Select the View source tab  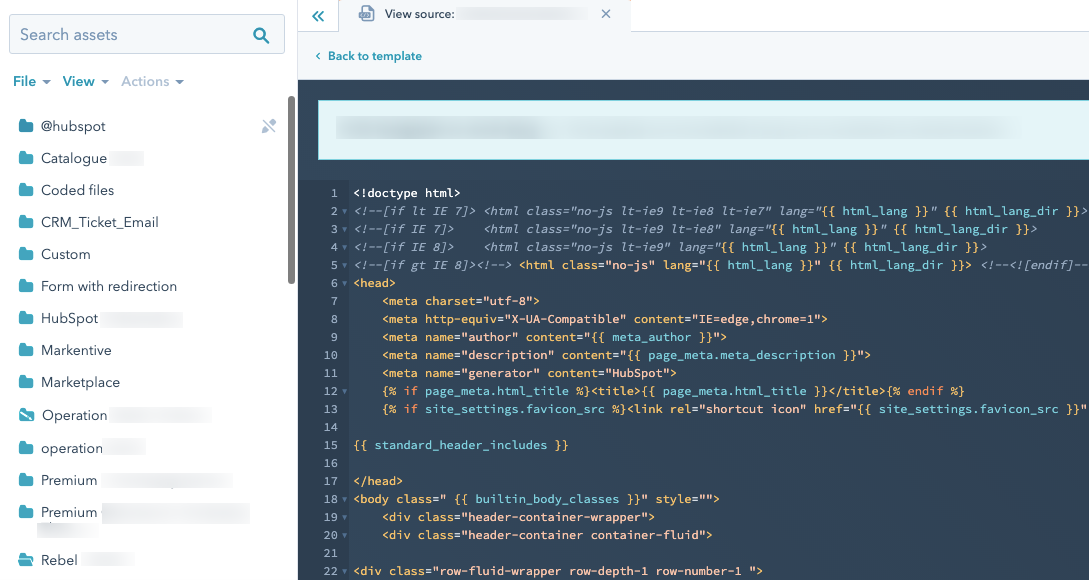485,15
